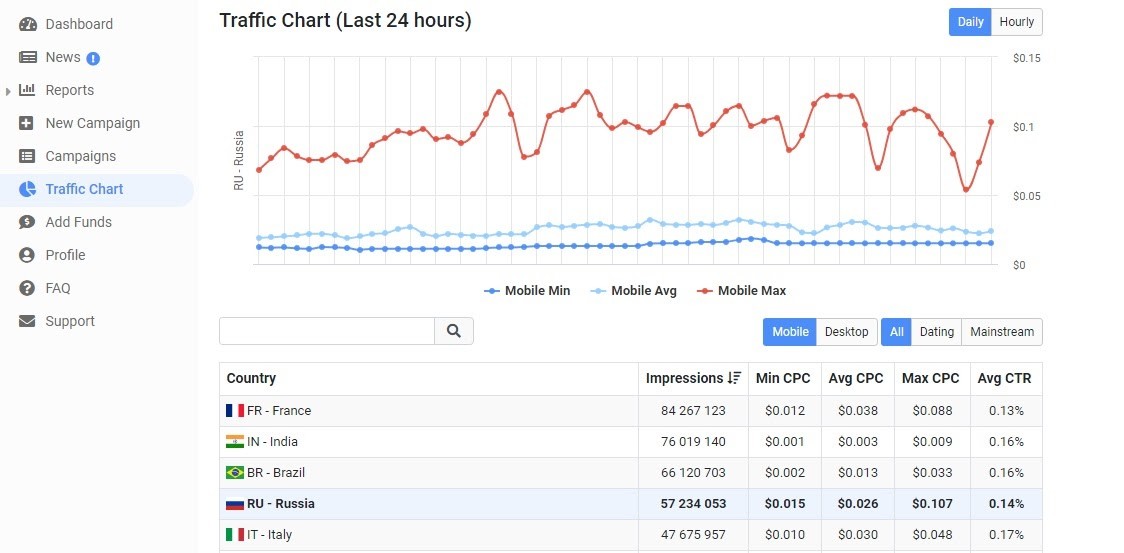Click the Italy flag icon
Image resolution: width=1124 pixels, height=553 pixels.
coord(234,534)
